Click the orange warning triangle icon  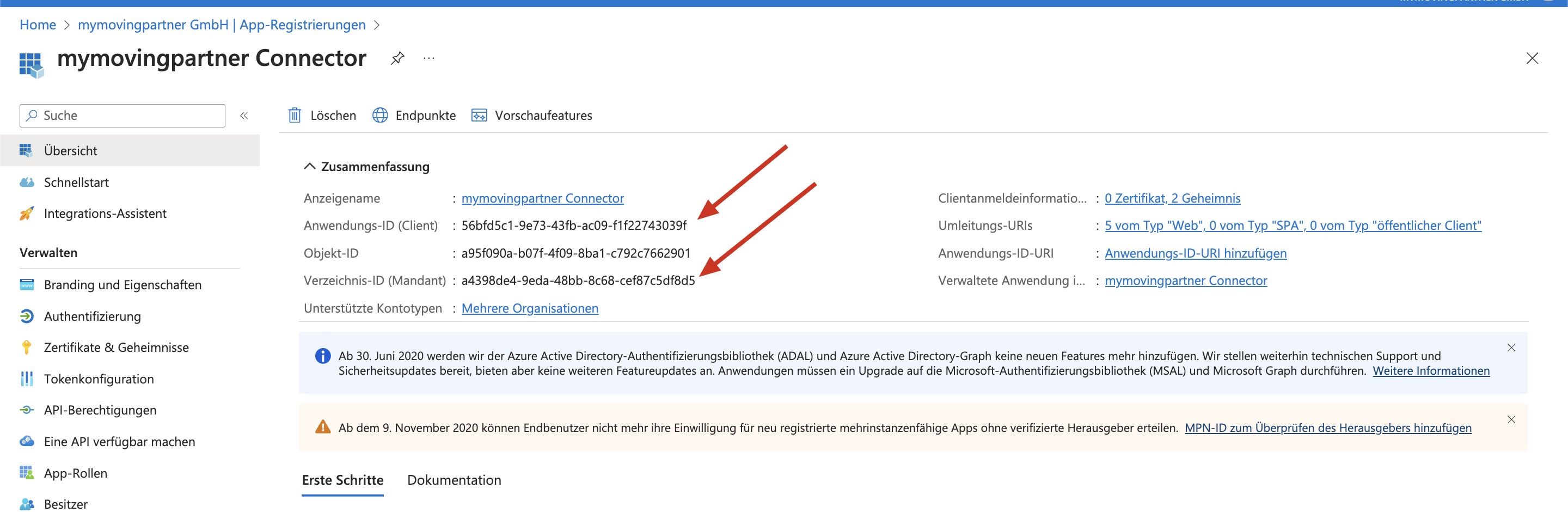click(323, 427)
